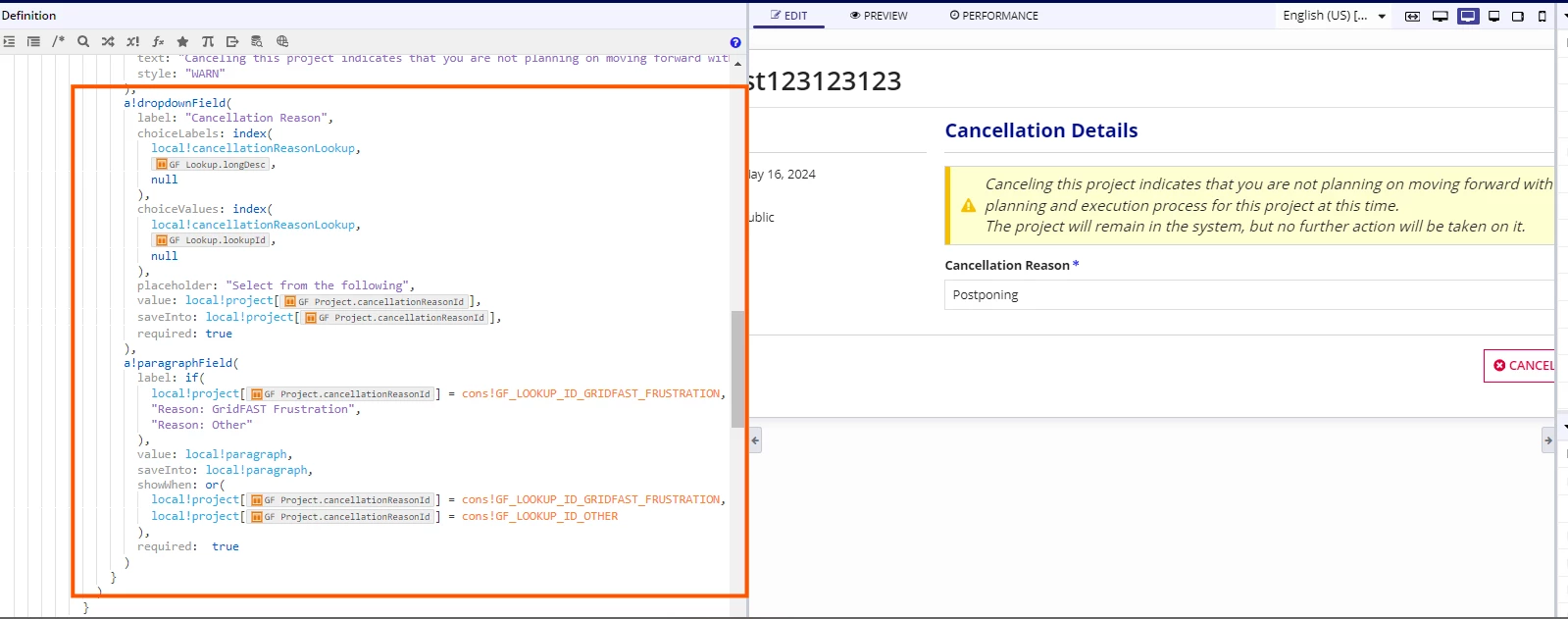Click scroll-up arrow of code editor

(737, 64)
